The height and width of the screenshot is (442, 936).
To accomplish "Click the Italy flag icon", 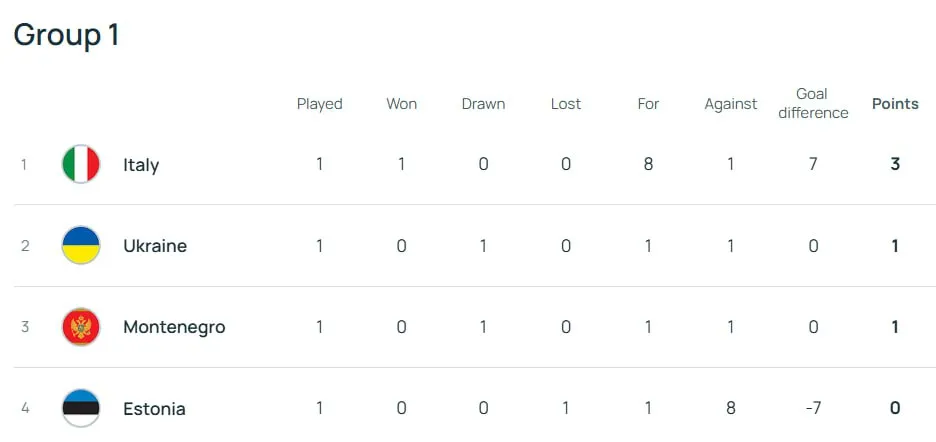I will (81, 164).
